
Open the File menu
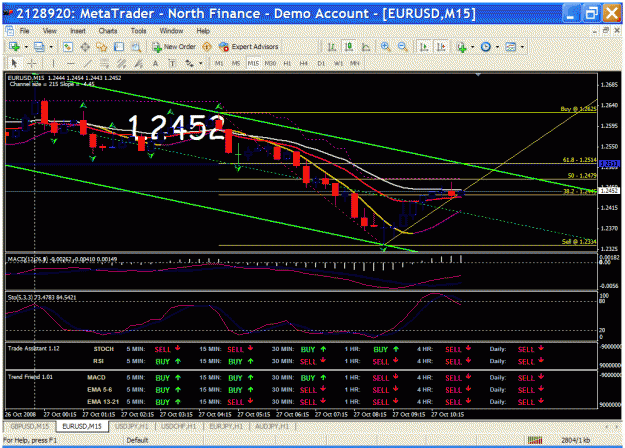(24, 31)
